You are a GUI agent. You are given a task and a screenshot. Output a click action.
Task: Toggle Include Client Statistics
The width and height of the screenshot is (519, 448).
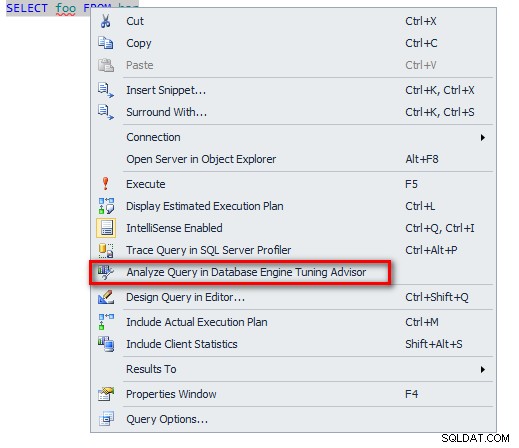coord(292,344)
